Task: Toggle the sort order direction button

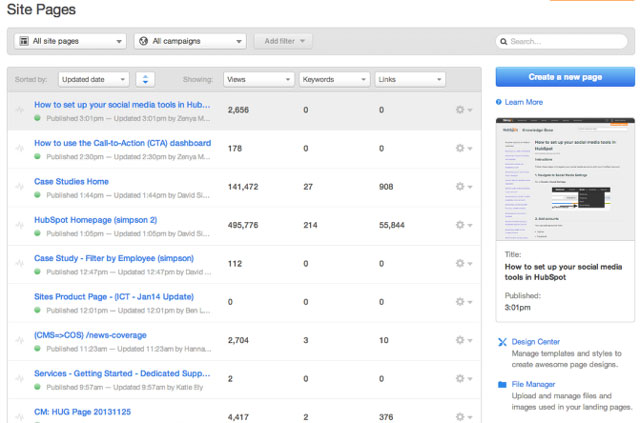Action: [x=145, y=78]
